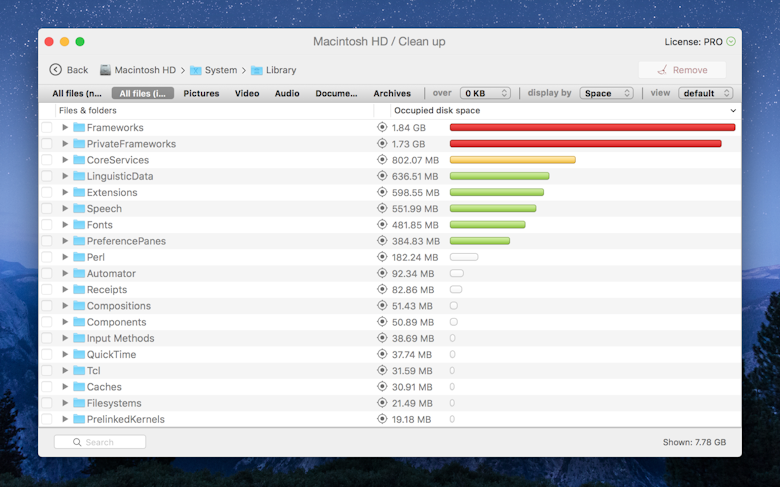This screenshot has width=780, height=487.
Task: Click the target icon in PreferencePanes row
Action: [382, 241]
